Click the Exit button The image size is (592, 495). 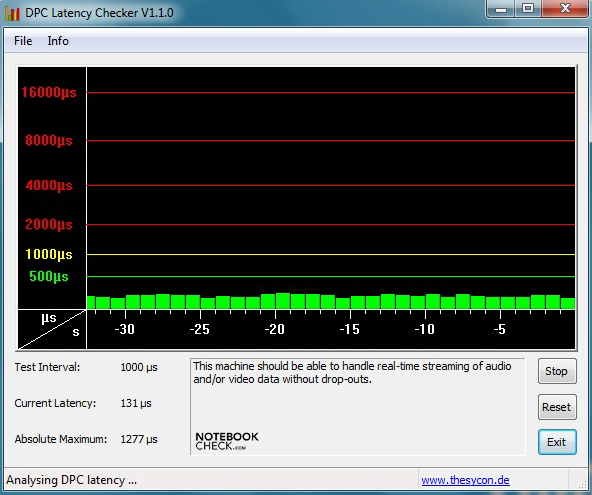557,442
